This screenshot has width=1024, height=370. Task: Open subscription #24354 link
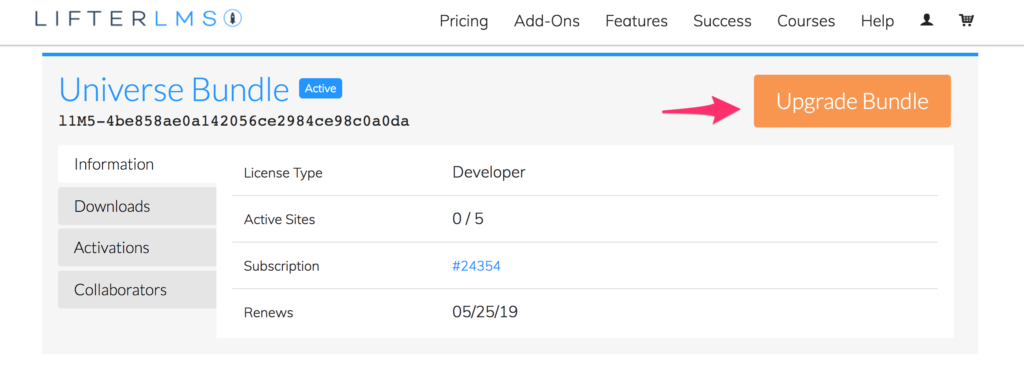click(x=476, y=266)
